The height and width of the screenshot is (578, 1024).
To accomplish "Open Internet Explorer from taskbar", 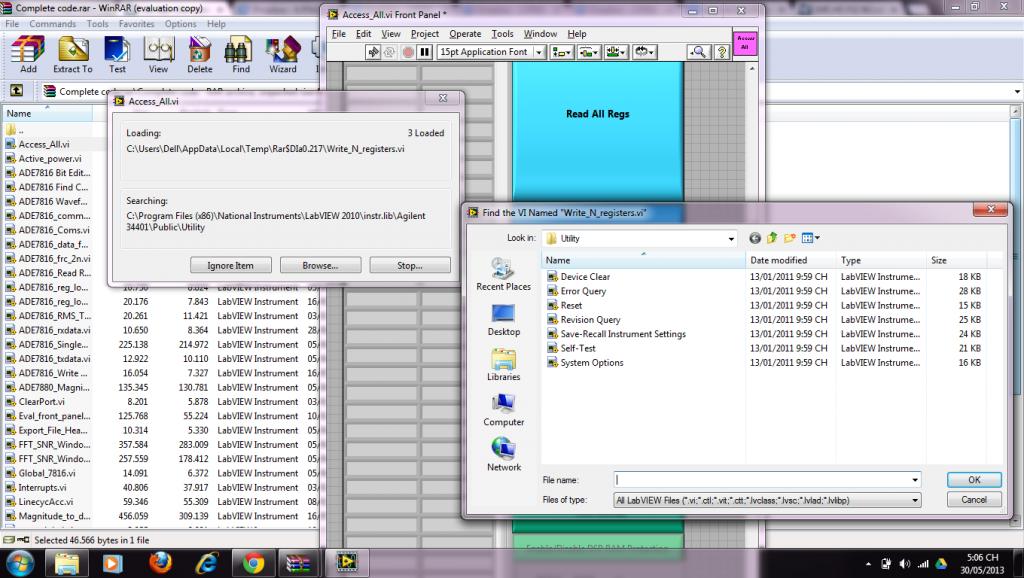I will click(x=207, y=563).
